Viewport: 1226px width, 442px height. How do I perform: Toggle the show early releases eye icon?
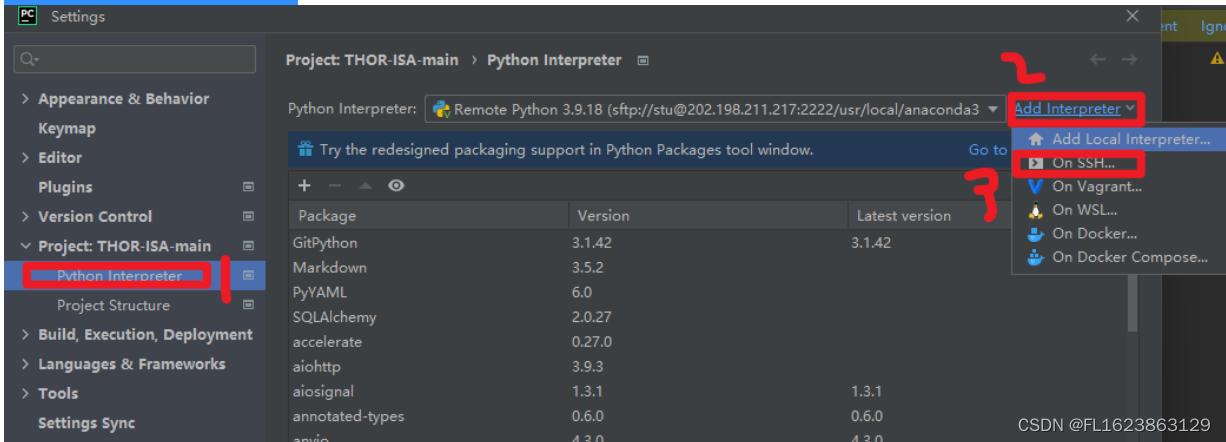click(397, 185)
